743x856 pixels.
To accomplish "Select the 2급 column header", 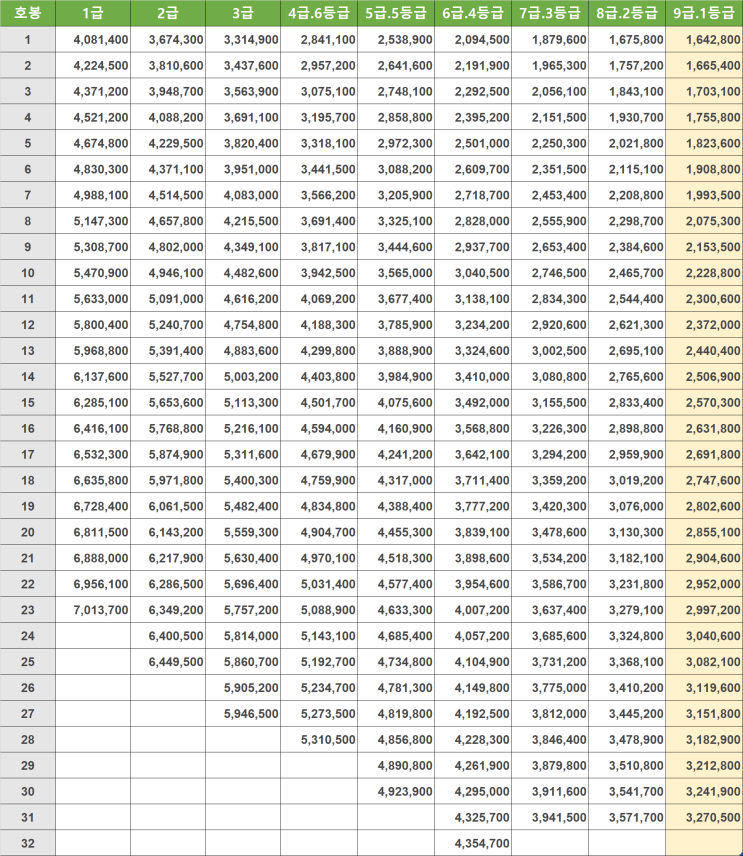I will 168,13.
